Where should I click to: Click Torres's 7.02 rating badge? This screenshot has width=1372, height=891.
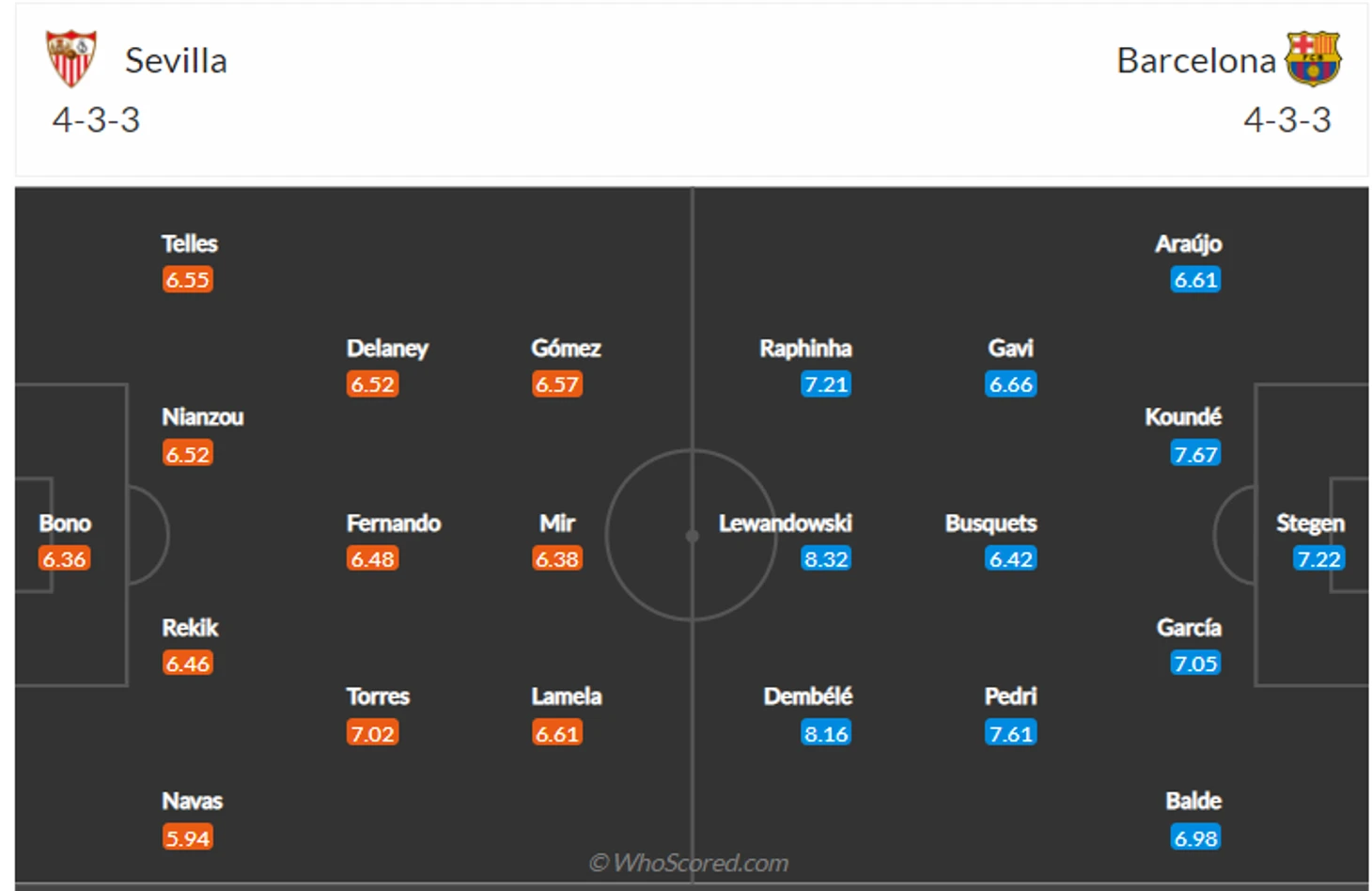click(373, 733)
